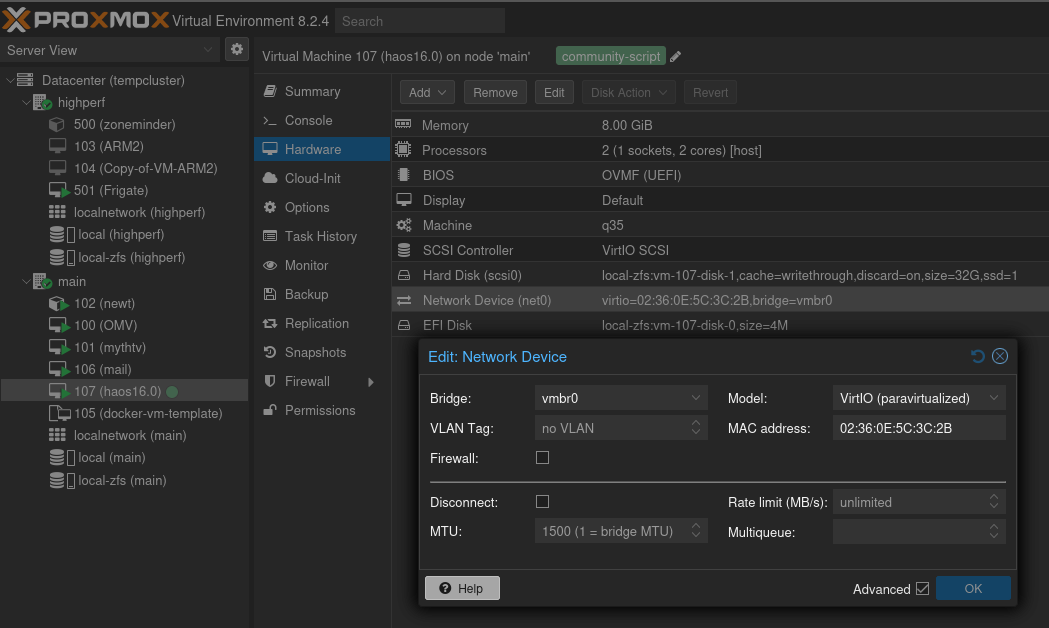The width and height of the screenshot is (1049, 628).
Task: Click the community-script tag
Action: click(x=611, y=56)
